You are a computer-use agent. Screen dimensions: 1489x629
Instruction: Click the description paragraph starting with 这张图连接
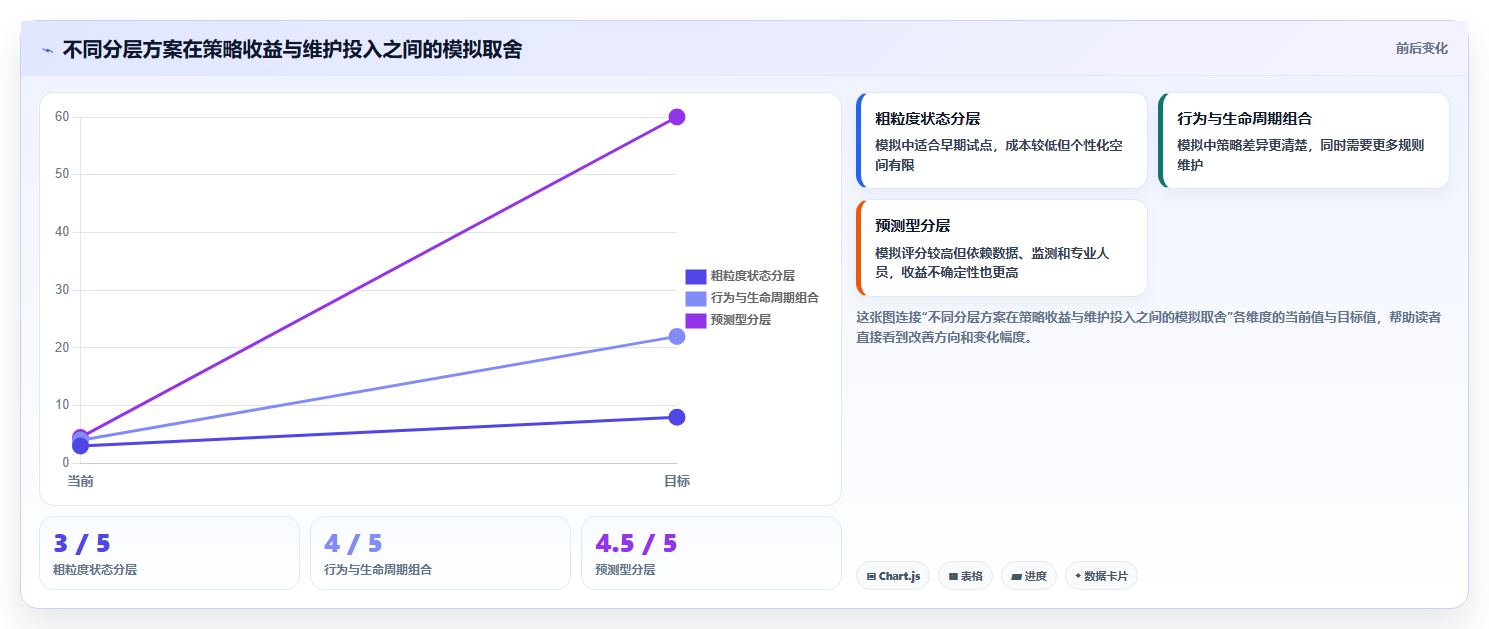(x=1149, y=327)
